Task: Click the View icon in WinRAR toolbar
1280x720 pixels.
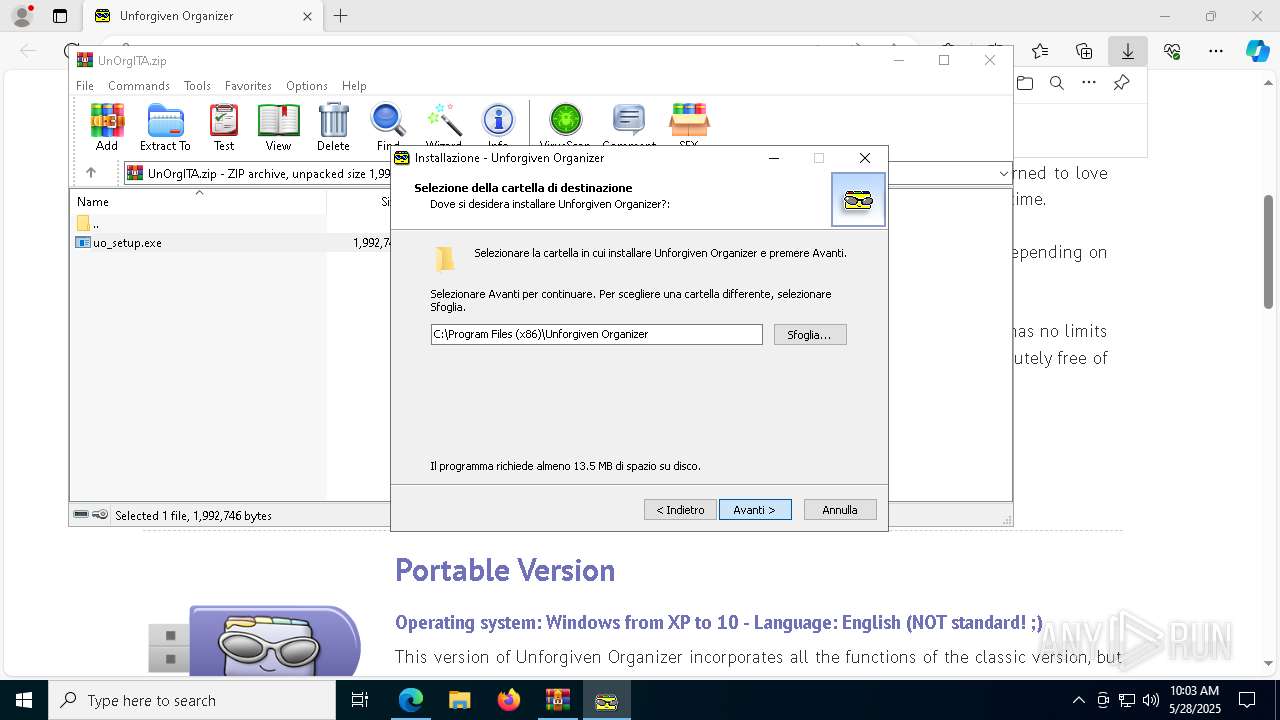Action: click(x=278, y=127)
